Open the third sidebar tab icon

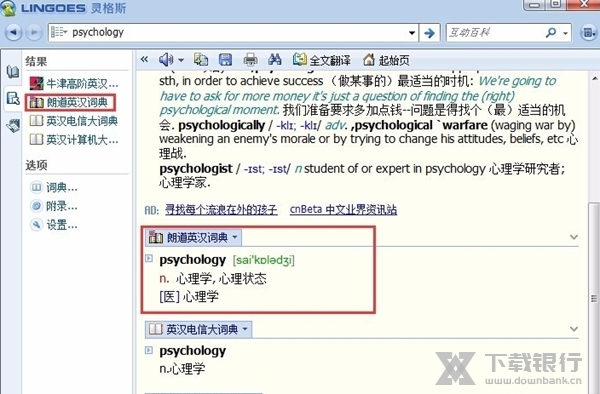pyautogui.click(x=13, y=125)
